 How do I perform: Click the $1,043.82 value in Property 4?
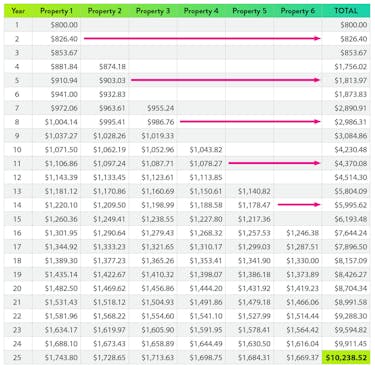206,150
